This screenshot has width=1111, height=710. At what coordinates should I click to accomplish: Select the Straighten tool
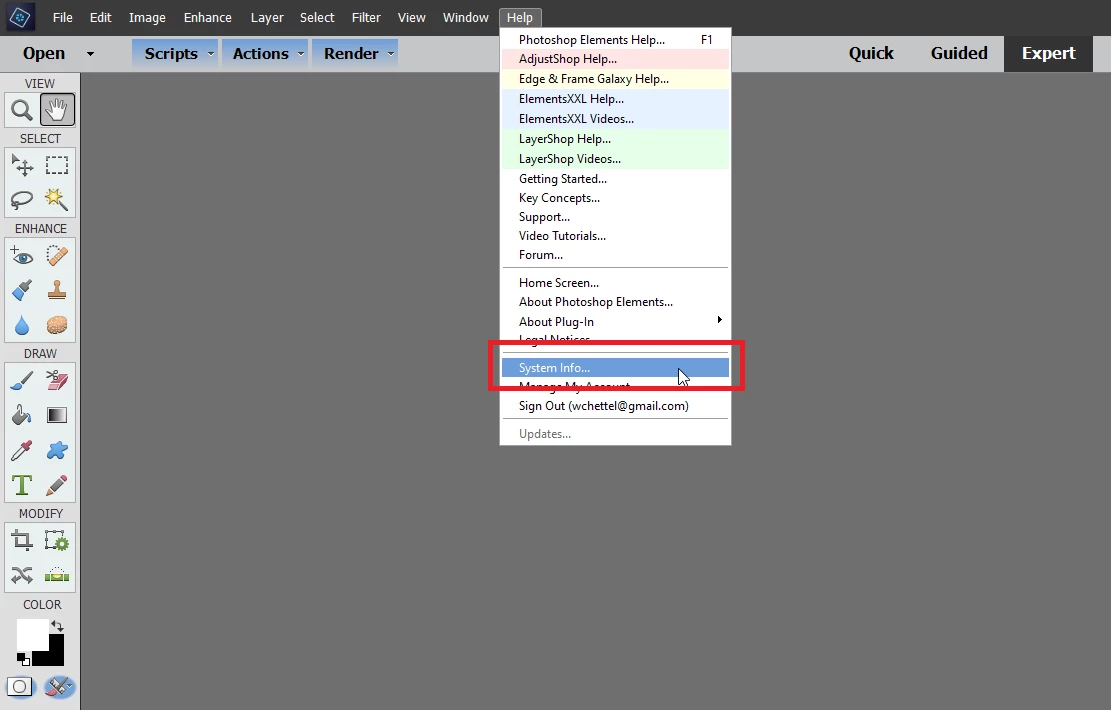[57, 575]
